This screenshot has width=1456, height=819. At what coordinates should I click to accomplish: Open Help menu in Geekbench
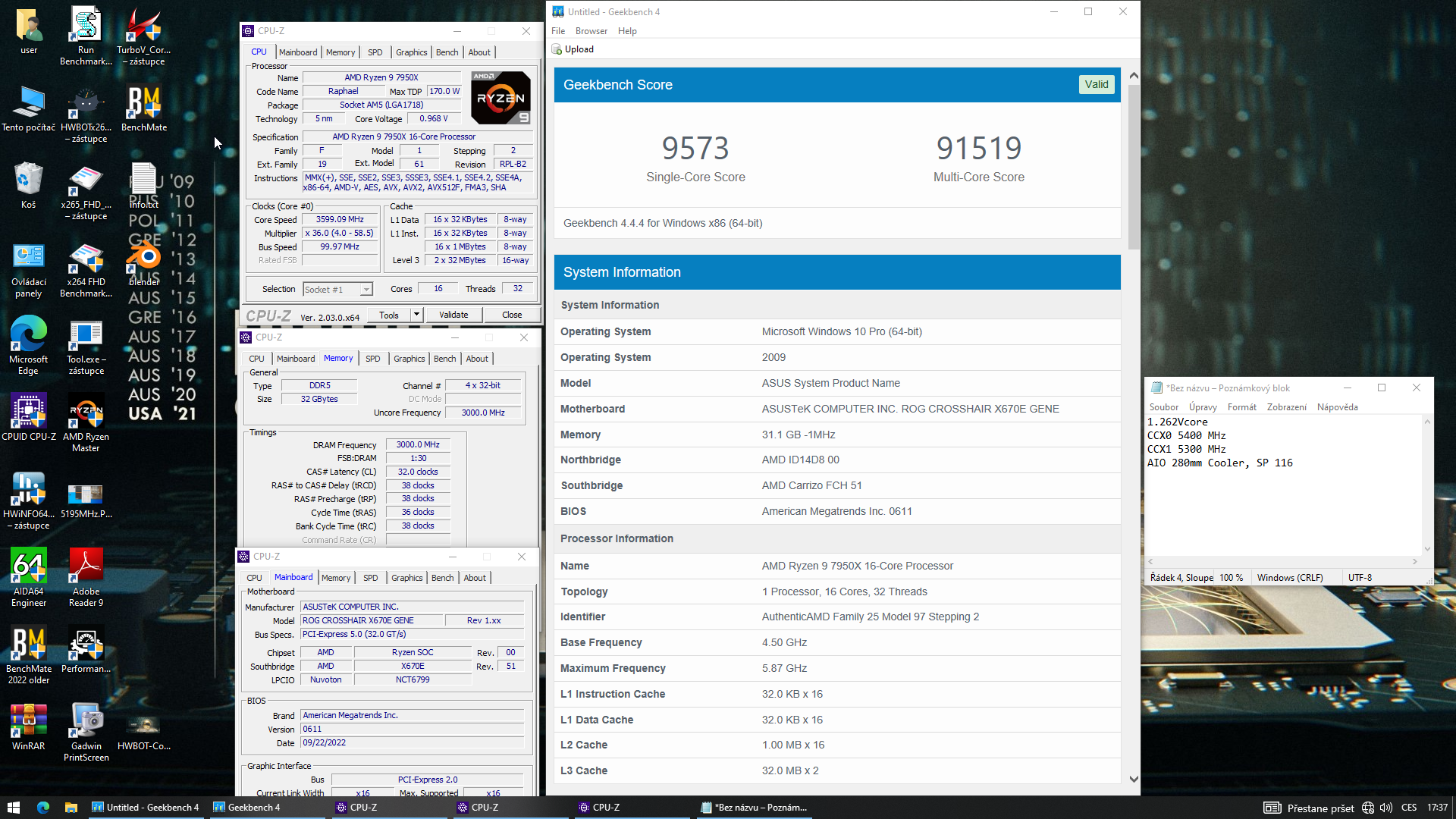[627, 31]
